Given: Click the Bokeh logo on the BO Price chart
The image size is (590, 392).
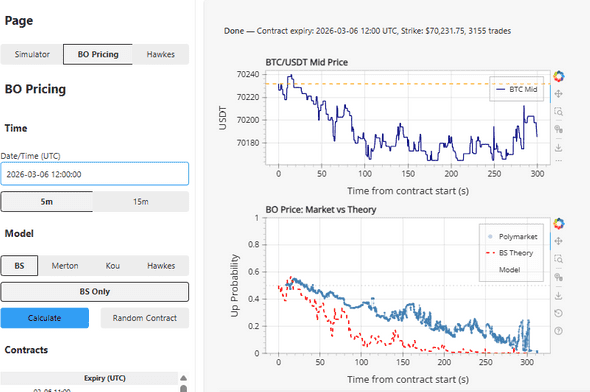Looking at the screenshot, I should [558, 223].
